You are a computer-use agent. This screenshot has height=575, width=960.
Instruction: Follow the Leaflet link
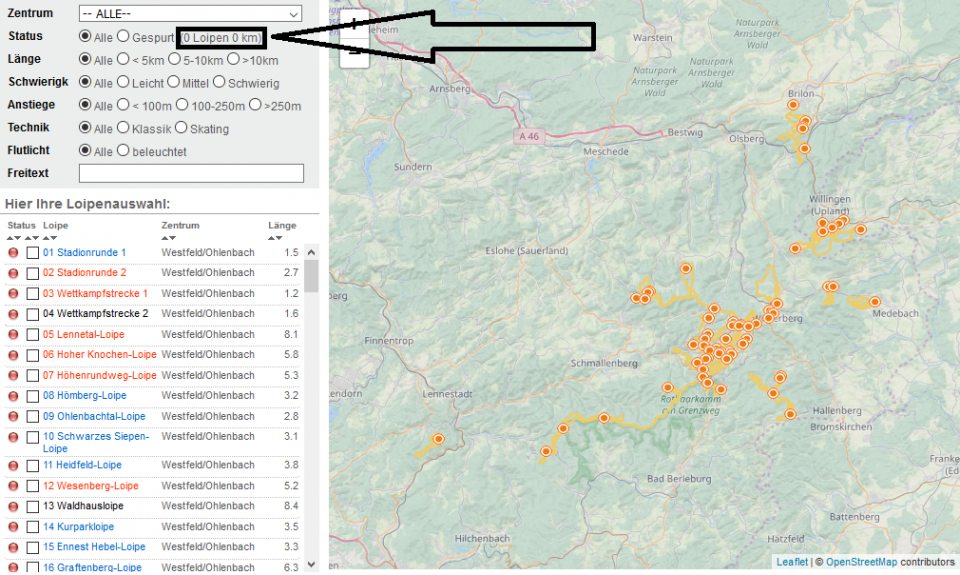click(x=792, y=562)
